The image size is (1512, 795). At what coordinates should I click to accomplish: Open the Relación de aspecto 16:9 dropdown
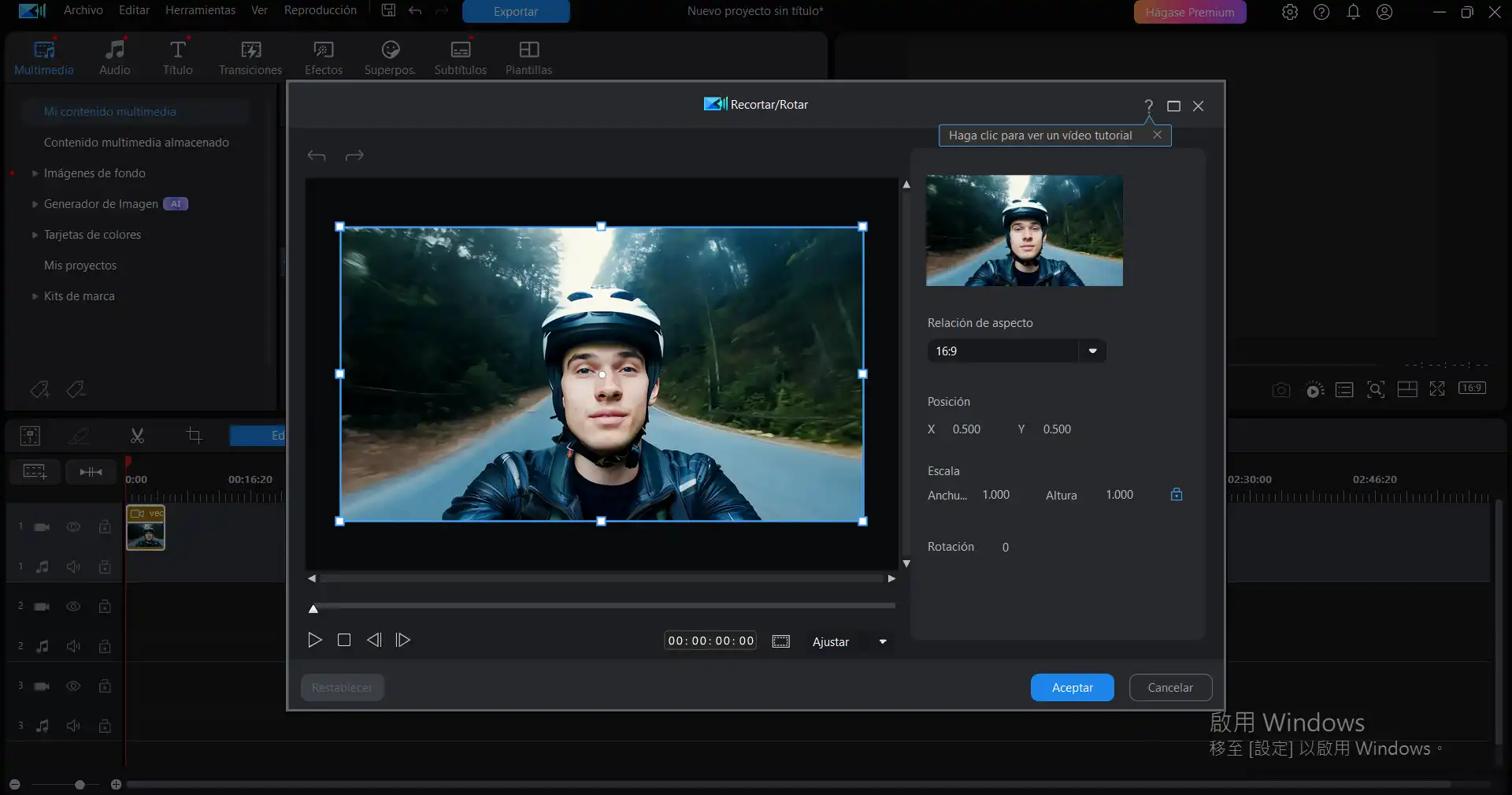[1092, 351]
